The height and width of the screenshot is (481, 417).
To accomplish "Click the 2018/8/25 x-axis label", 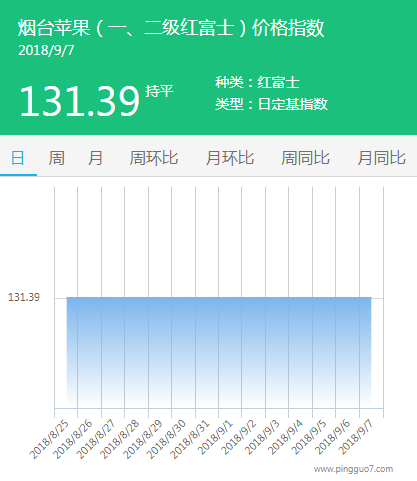I will click(49, 439).
